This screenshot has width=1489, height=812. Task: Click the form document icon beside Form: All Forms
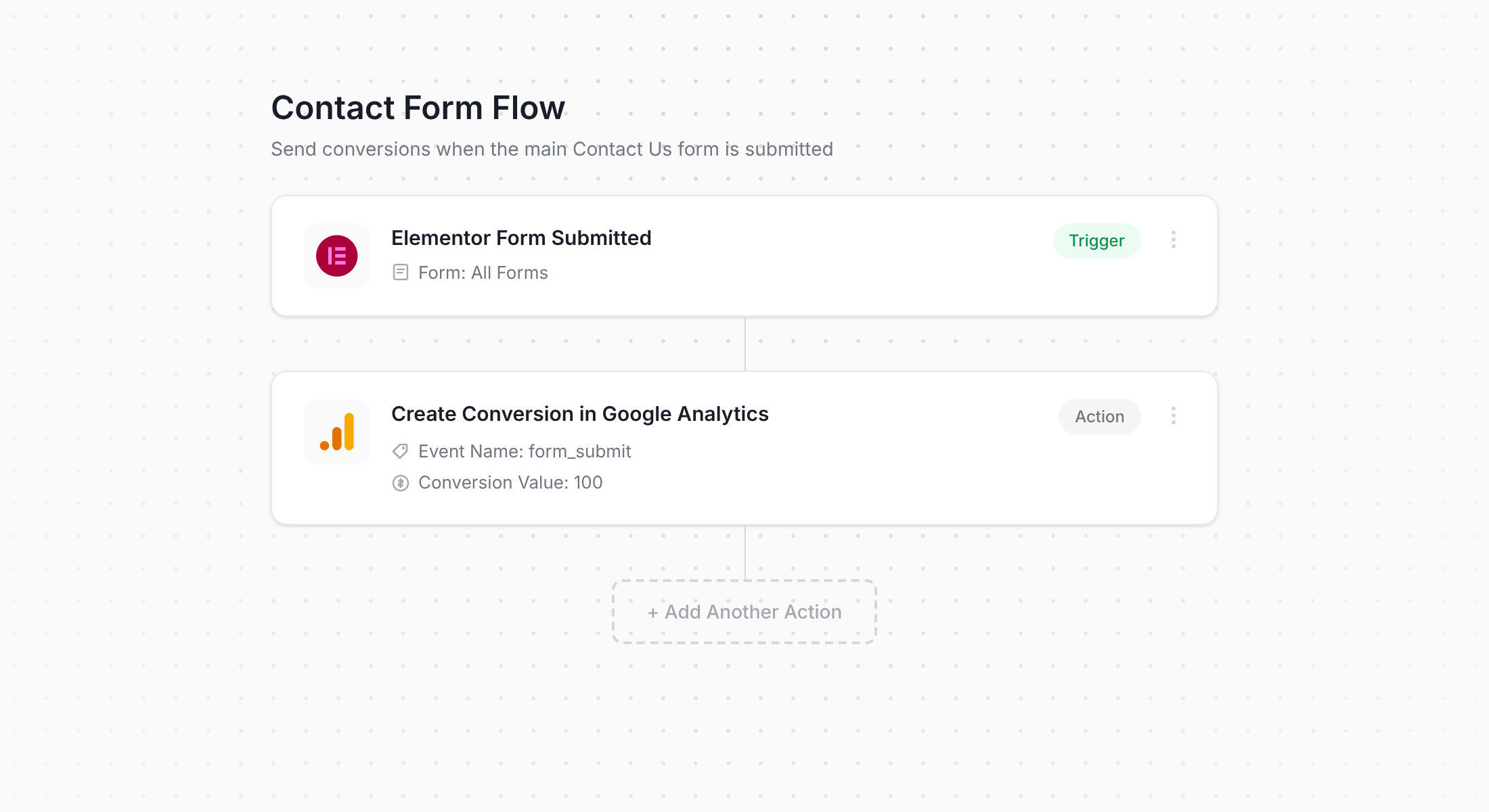coord(400,272)
